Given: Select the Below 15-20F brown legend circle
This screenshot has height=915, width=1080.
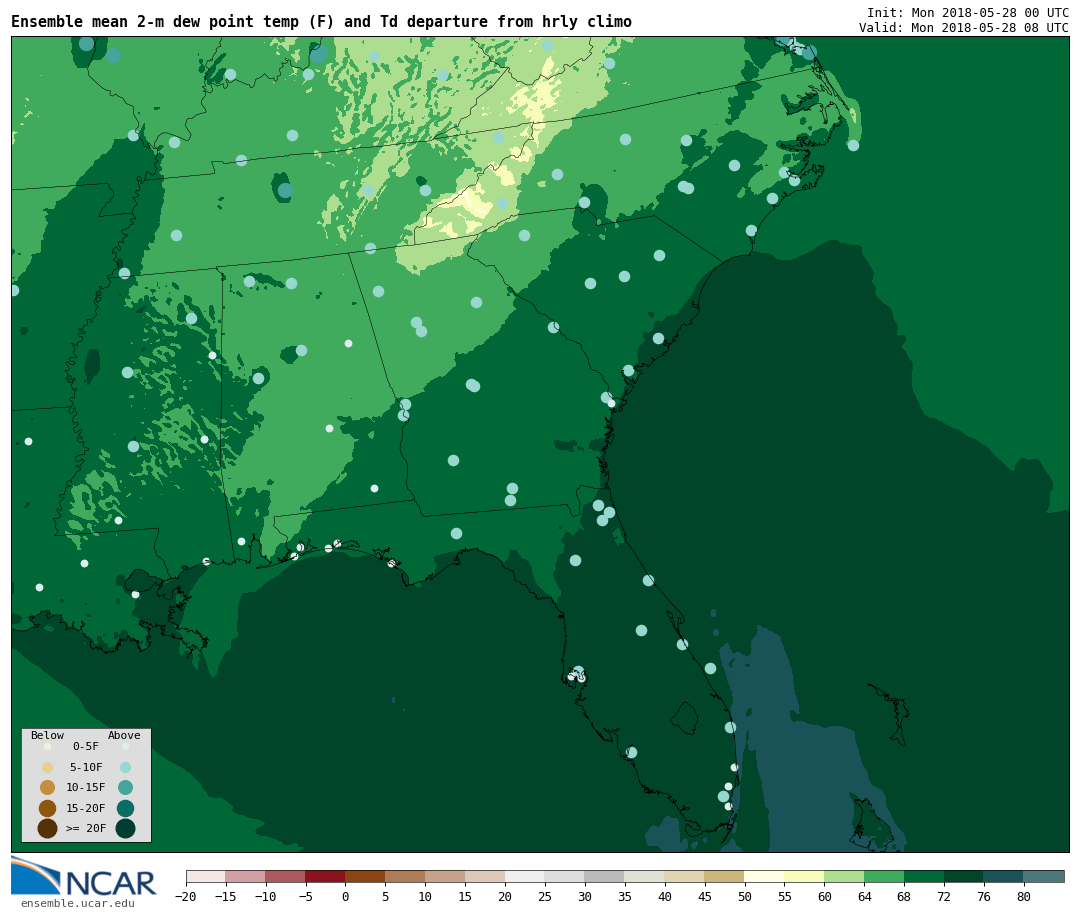Looking at the screenshot, I should tap(48, 808).
